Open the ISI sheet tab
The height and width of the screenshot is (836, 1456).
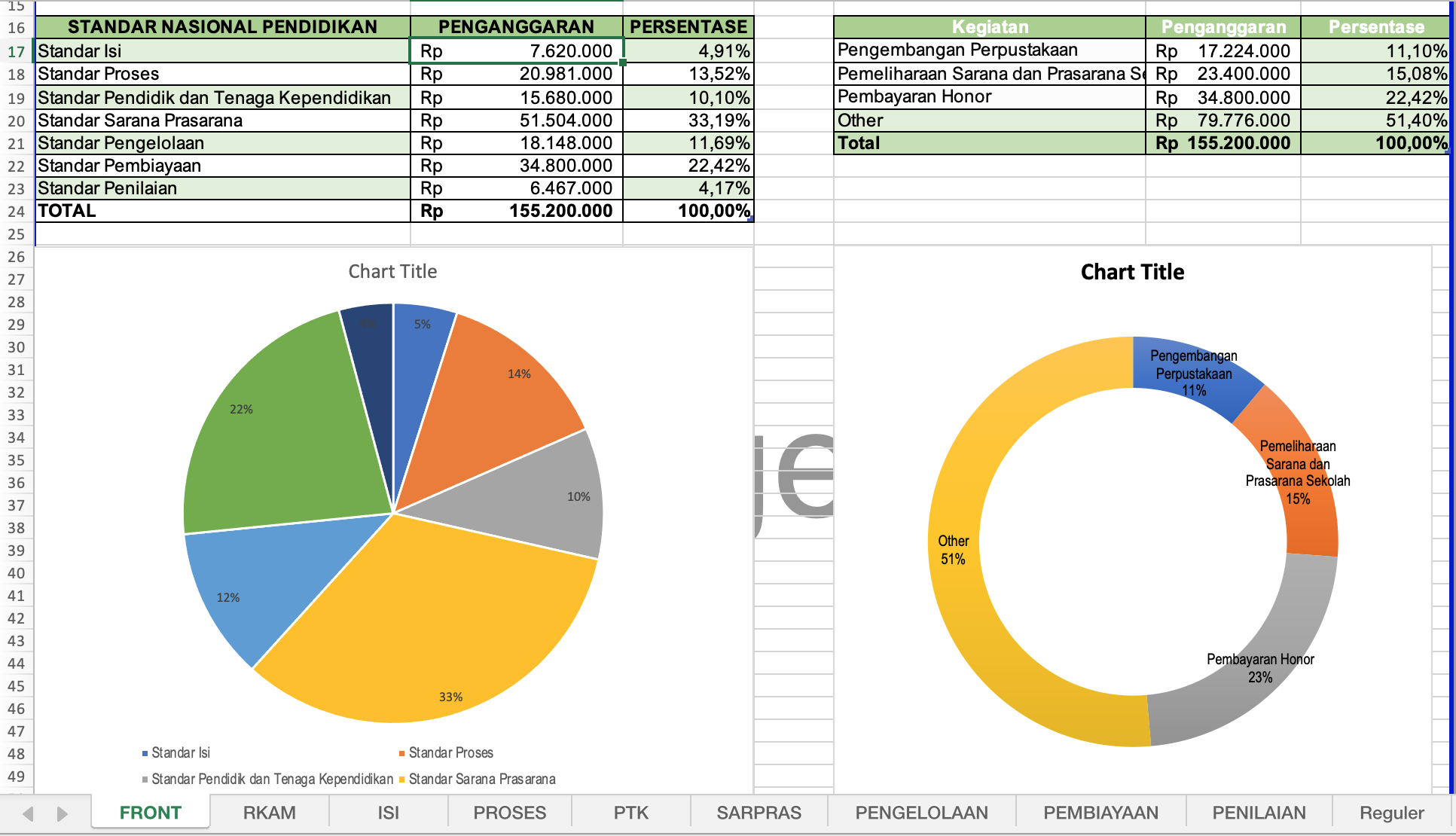[x=387, y=813]
